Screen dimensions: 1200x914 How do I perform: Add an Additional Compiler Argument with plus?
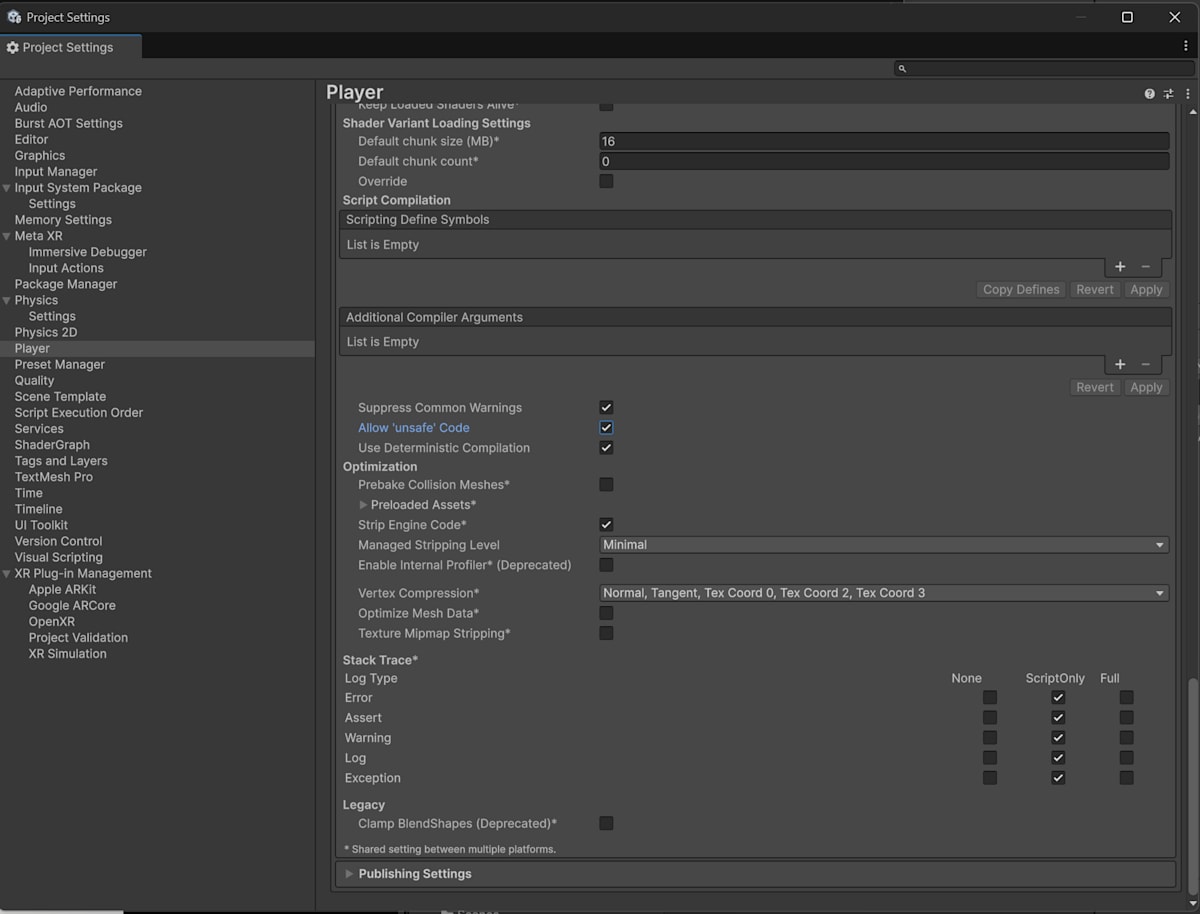click(1120, 365)
